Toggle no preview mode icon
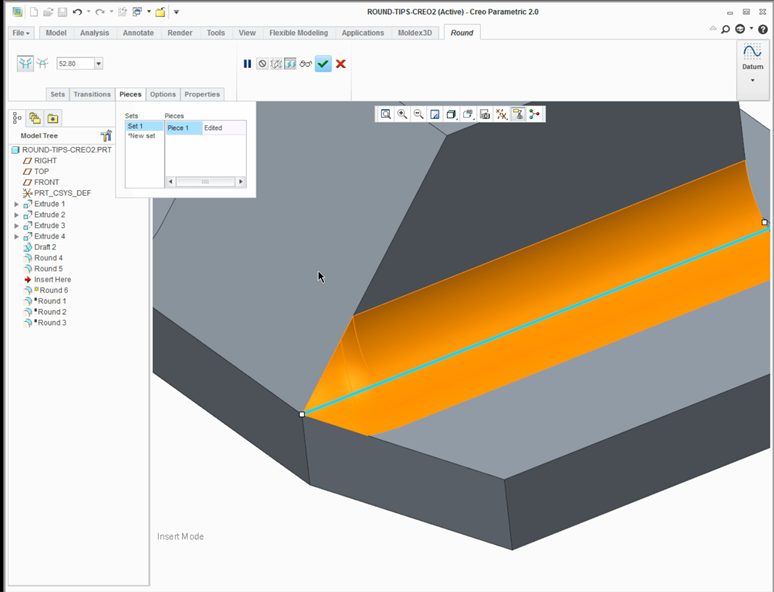The image size is (774, 592). [x=262, y=64]
